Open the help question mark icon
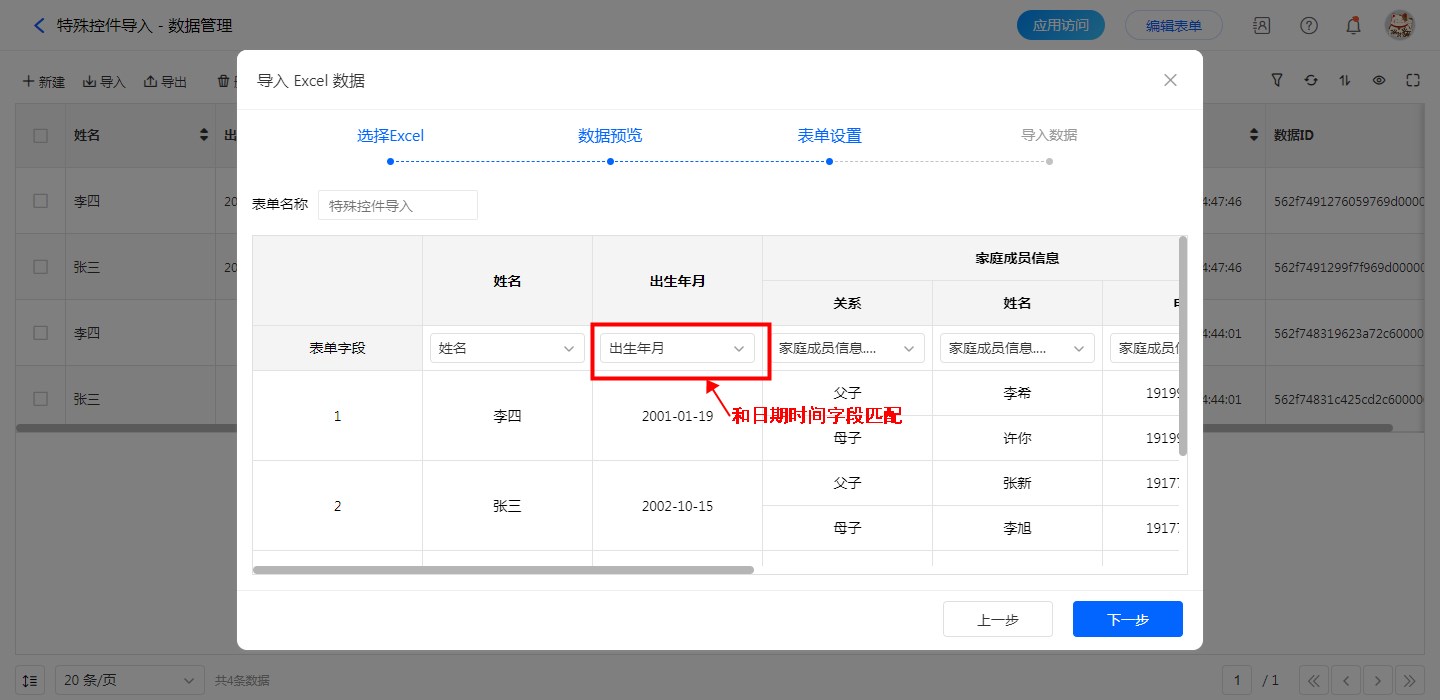1440x700 pixels. point(1308,26)
